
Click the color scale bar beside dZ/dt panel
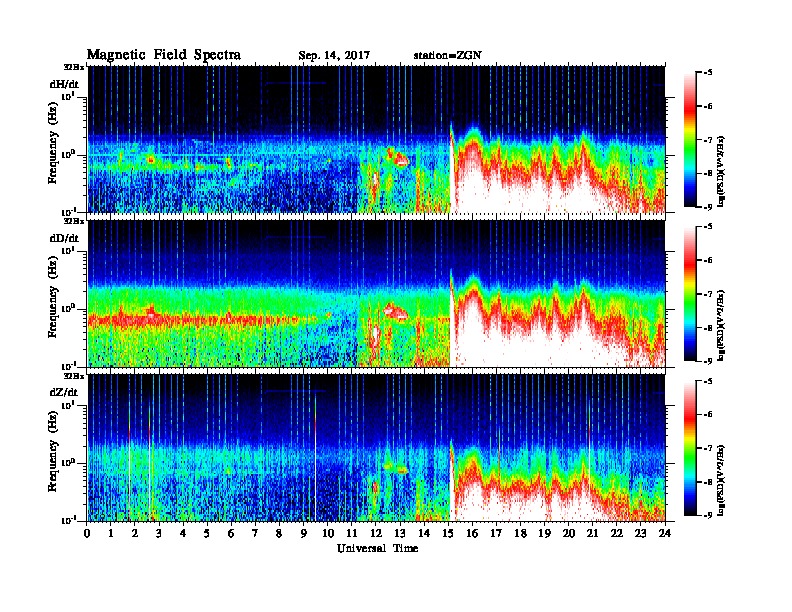tap(690, 448)
